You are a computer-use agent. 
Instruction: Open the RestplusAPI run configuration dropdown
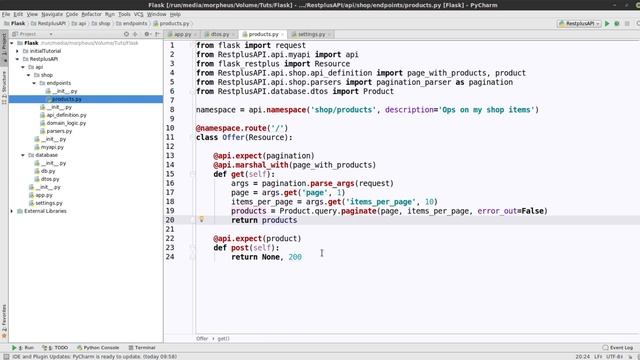579,24
